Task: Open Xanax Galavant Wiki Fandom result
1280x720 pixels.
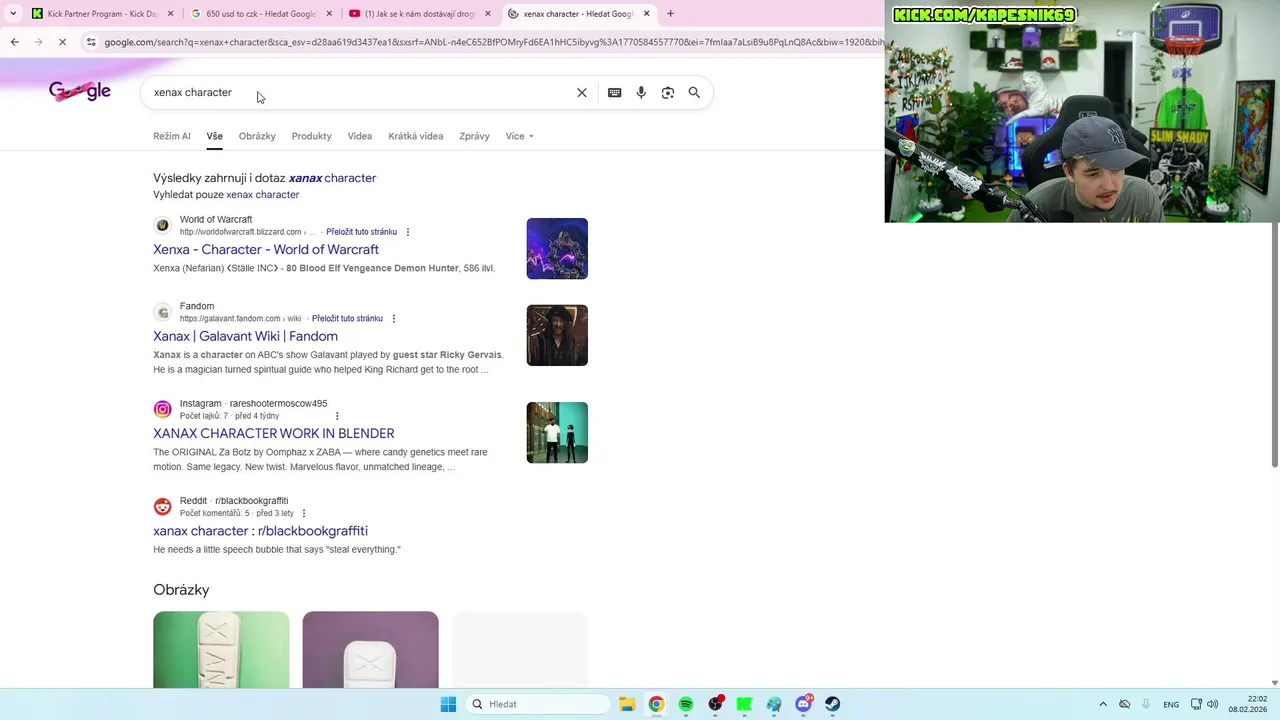Action: [245, 337]
